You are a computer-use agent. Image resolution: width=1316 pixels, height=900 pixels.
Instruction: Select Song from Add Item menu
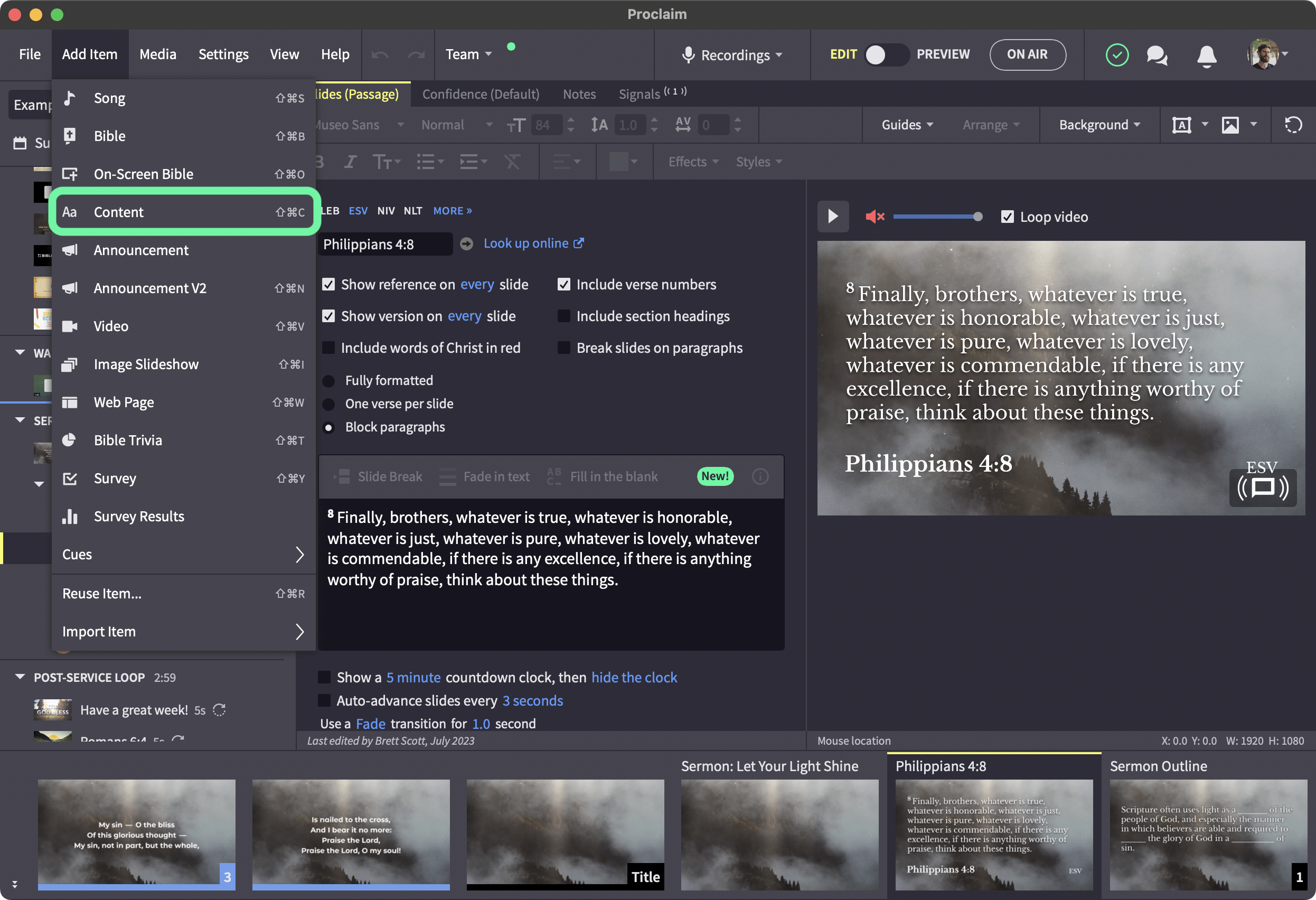point(183,98)
